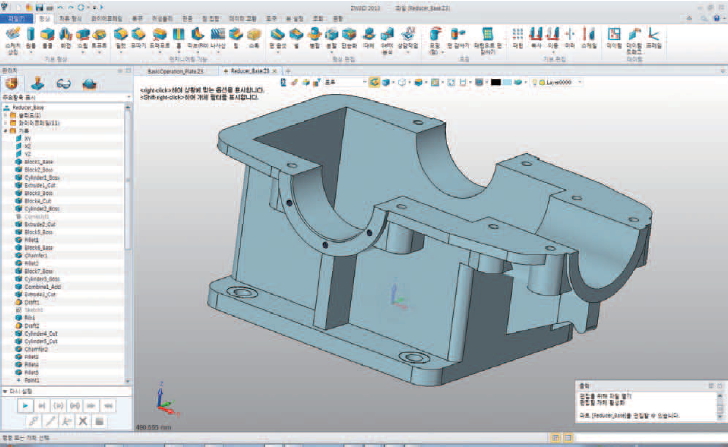
Task: Pick the black color swatch
Action: pyautogui.click(x=496, y=82)
